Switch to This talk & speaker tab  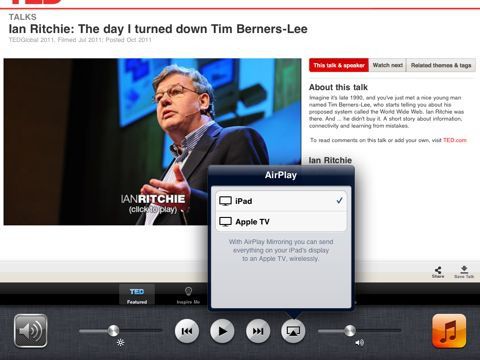click(x=339, y=65)
